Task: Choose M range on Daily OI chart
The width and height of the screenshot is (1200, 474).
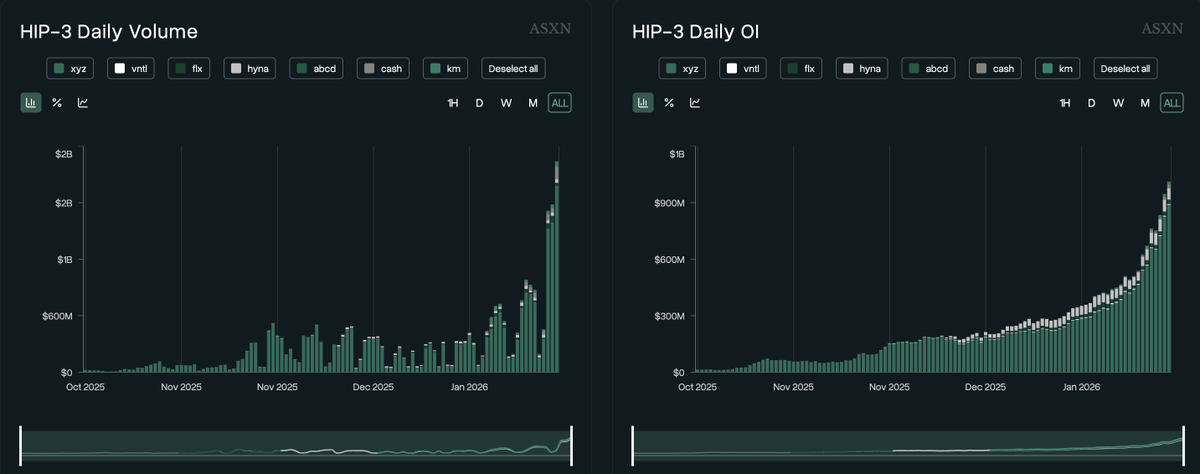Action: (1145, 103)
